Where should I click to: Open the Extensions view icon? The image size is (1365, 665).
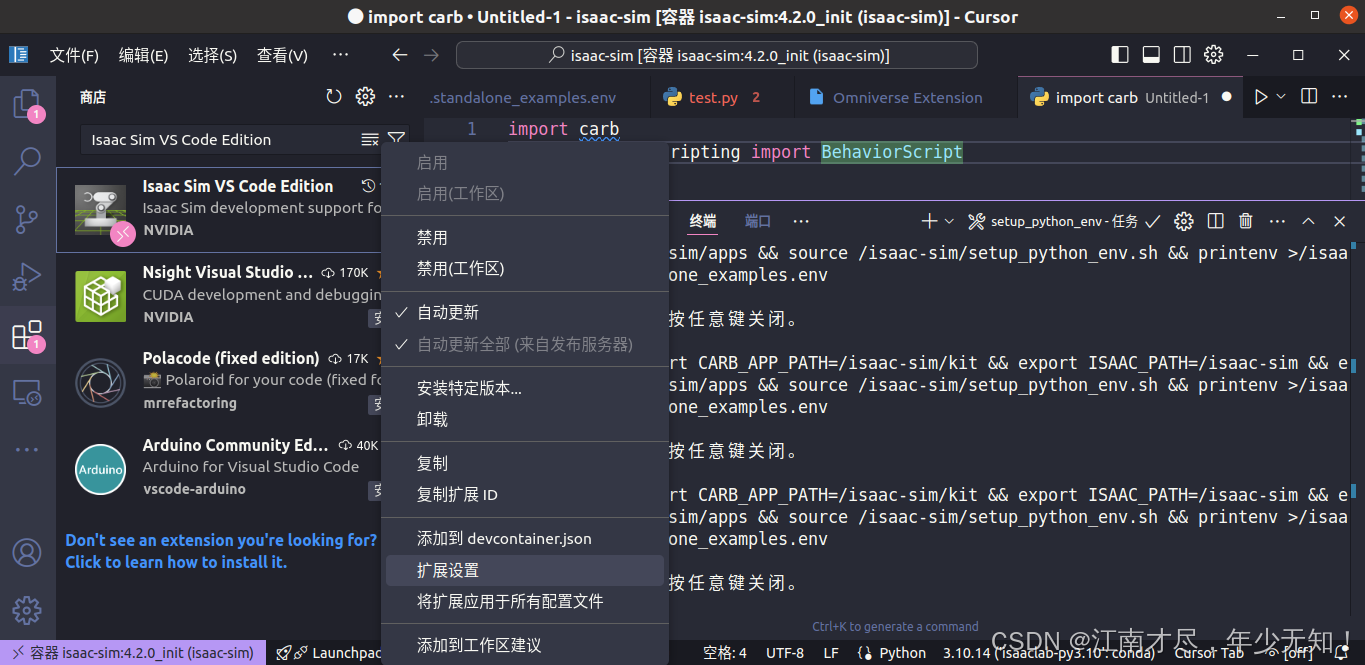point(27,335)
